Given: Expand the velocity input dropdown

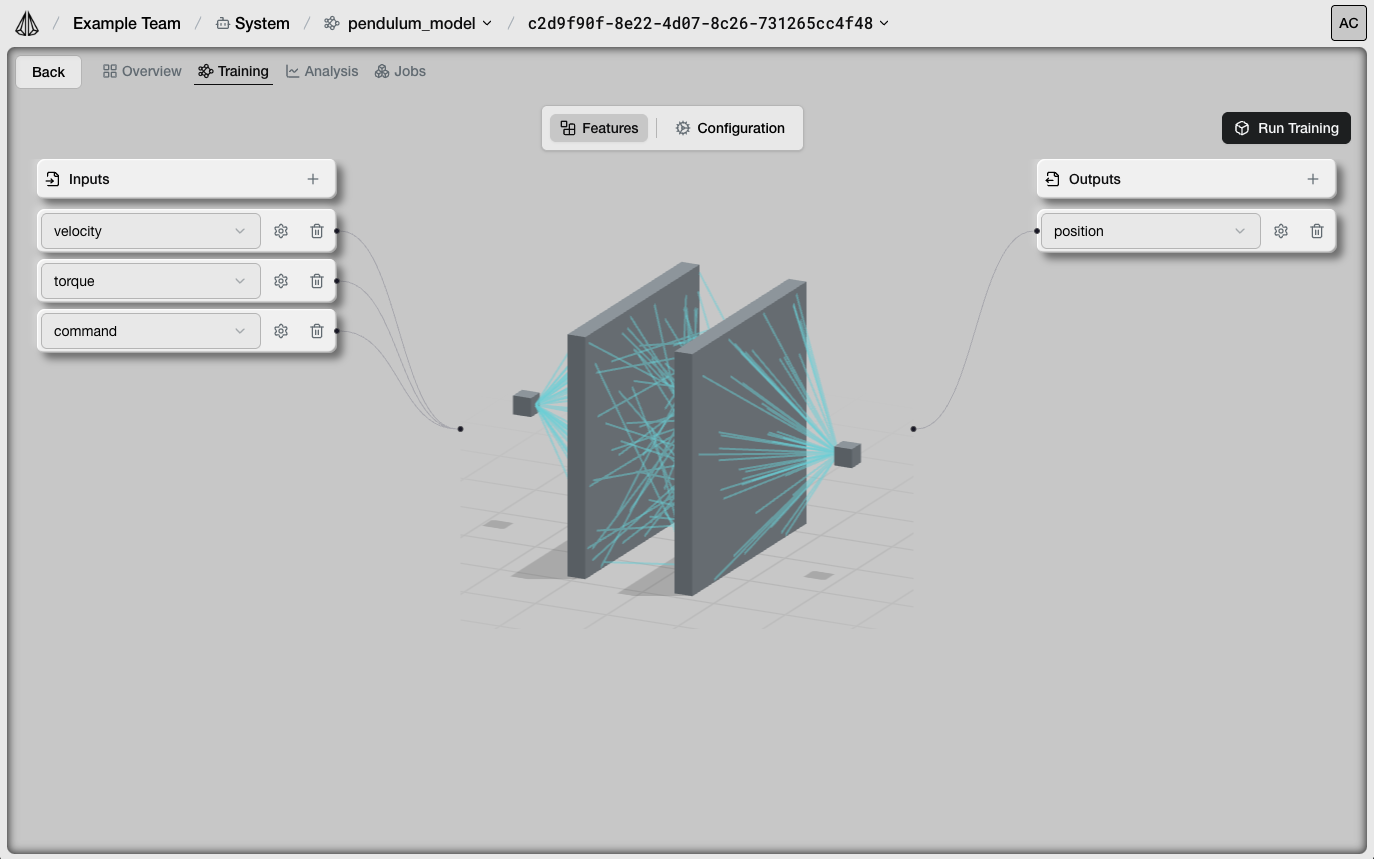Looking at the screenshot, I should [239, 231].
